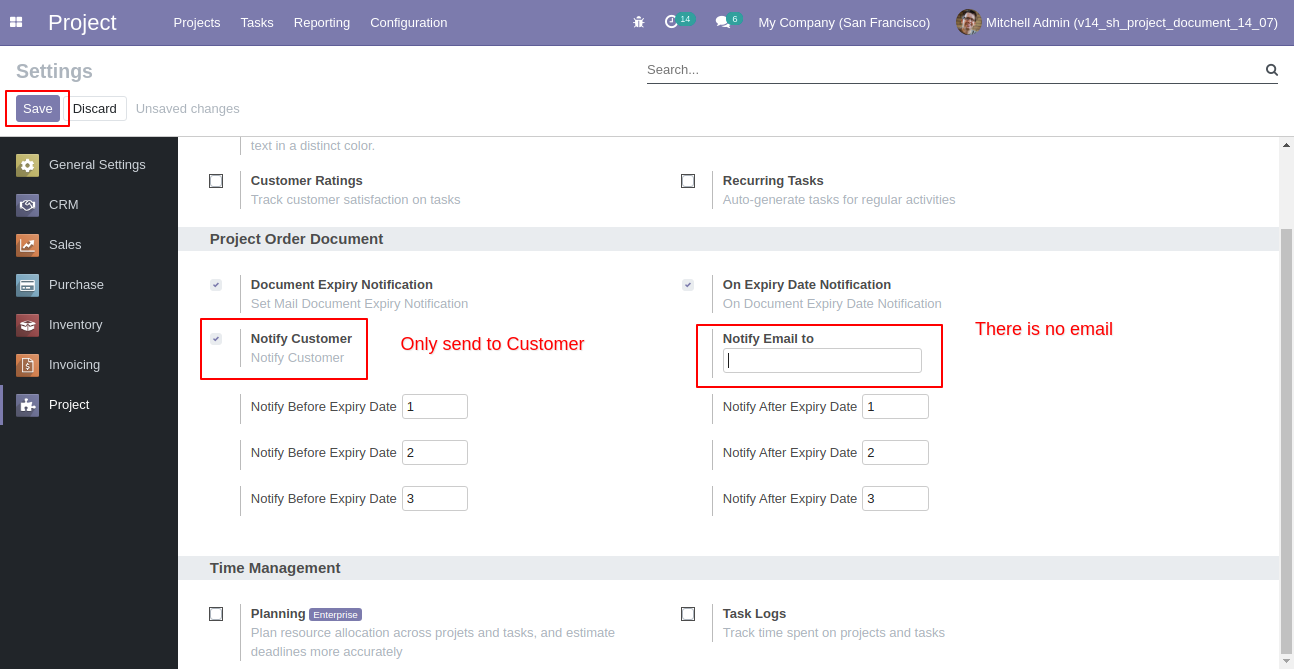Click the Project Order Document heading

click(297, 239)
